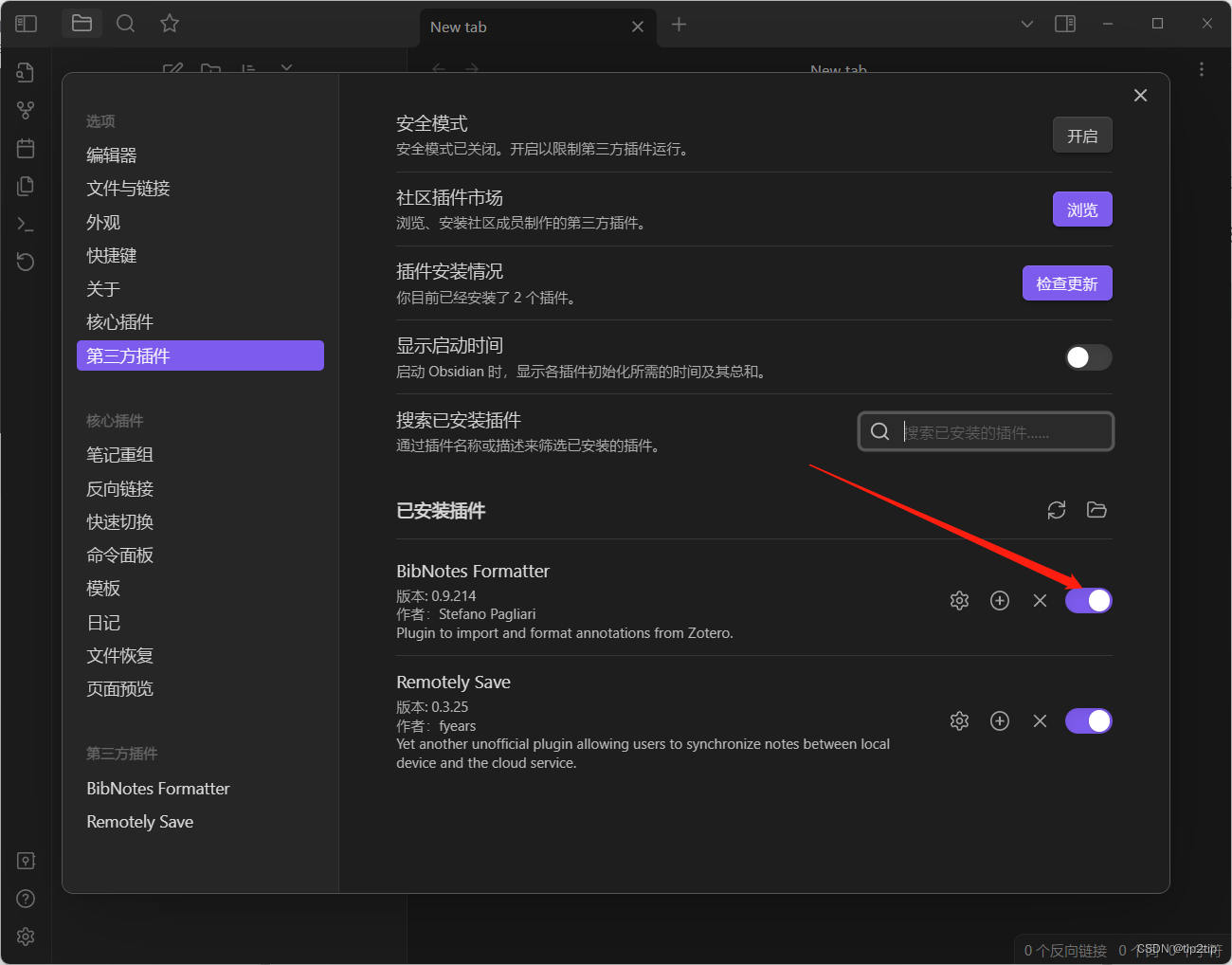Reload installed plugins icon
Screen dimensions: 1232x965
[1057, 510]
